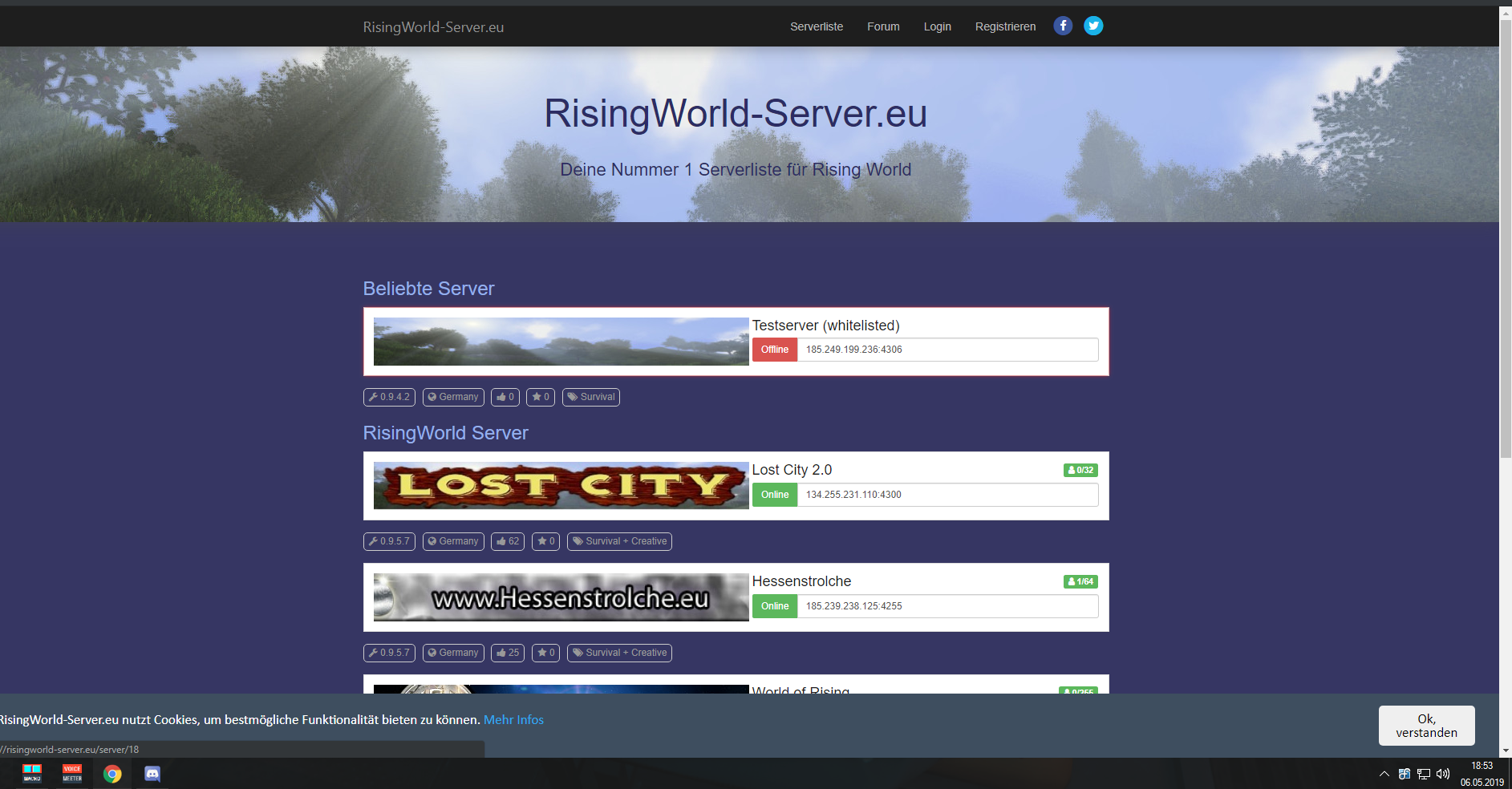Open the Facebook page icon
Image resolution: width=1512 pixels, height=789 pixels.
(1063, 26)
